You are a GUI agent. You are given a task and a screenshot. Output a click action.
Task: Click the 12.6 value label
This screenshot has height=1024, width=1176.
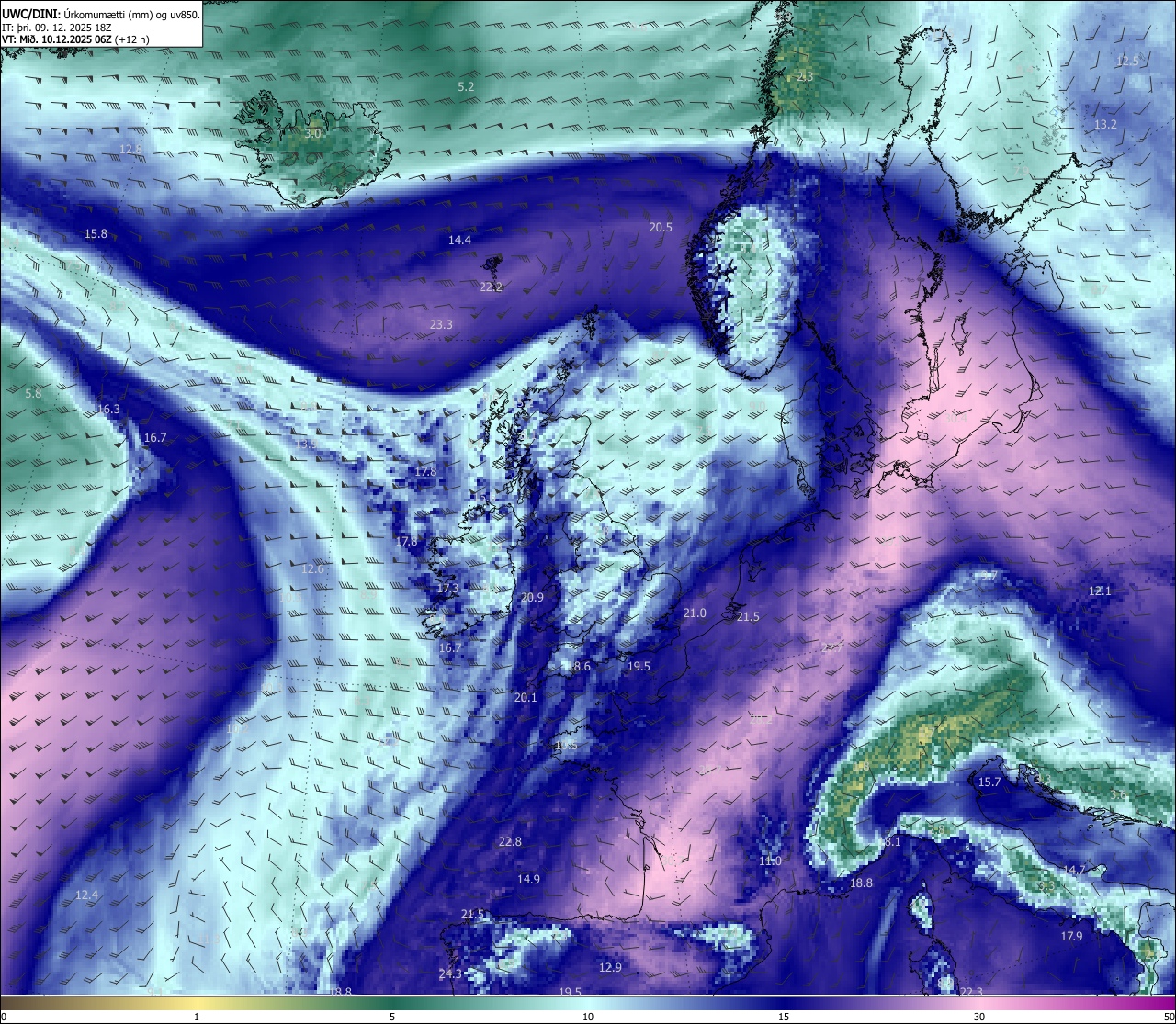312,569
